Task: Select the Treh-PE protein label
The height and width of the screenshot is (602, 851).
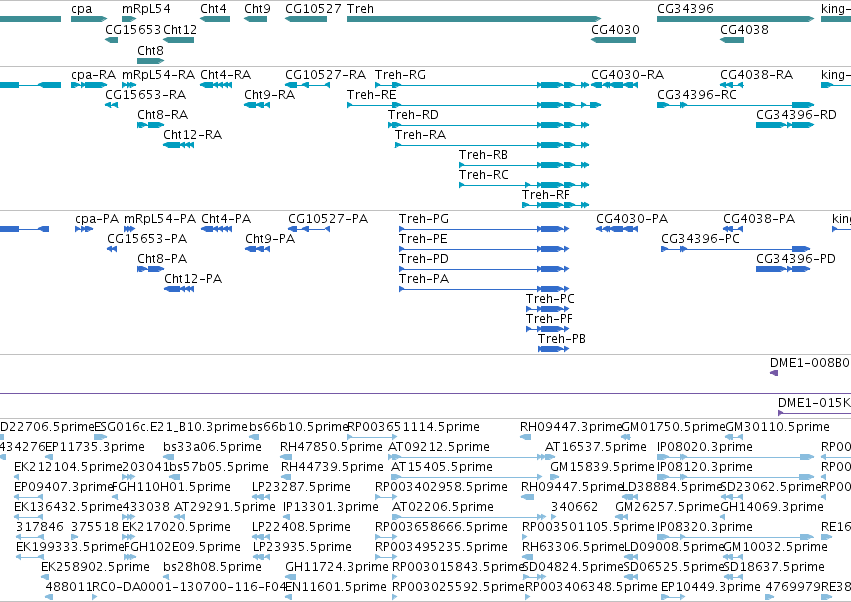Action: (x=423, y=239)
